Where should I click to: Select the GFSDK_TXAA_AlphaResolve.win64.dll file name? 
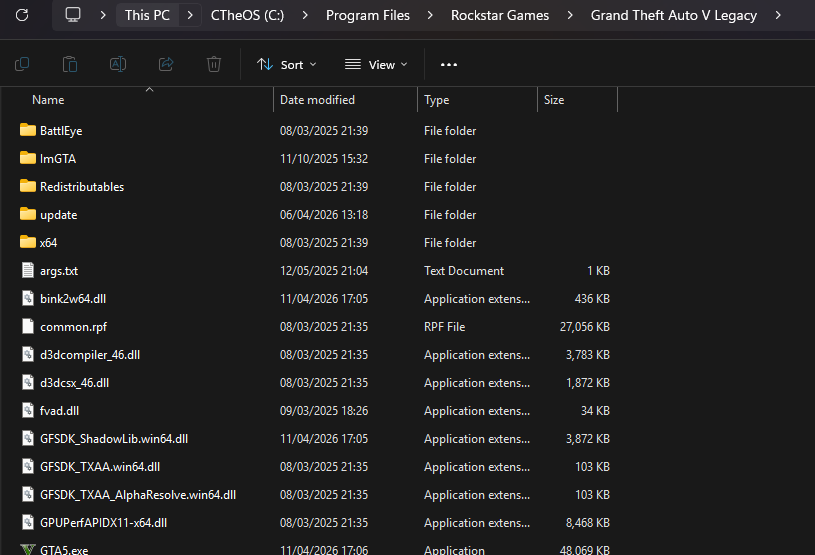[x=138, y=495]
